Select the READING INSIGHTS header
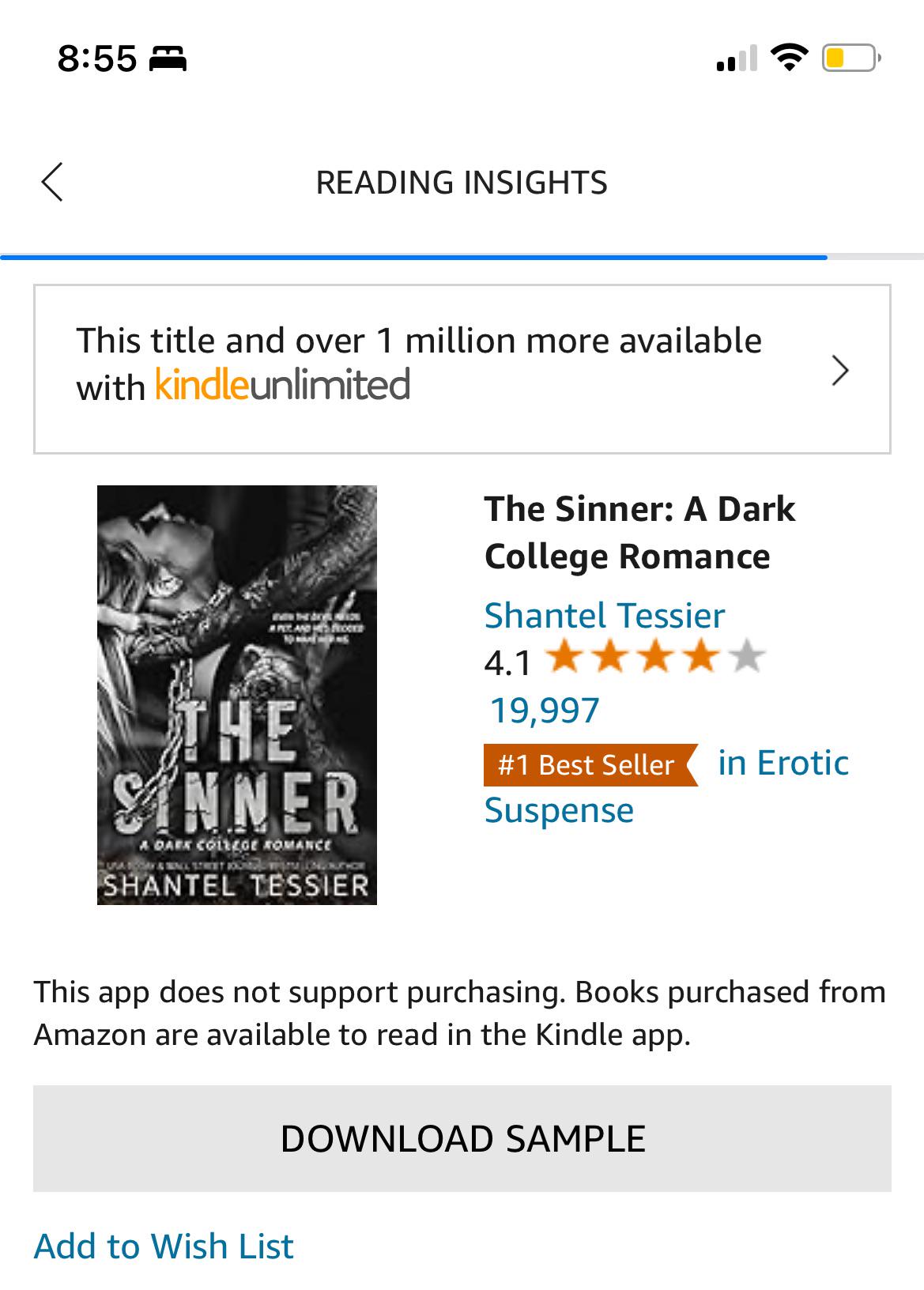 462,183
